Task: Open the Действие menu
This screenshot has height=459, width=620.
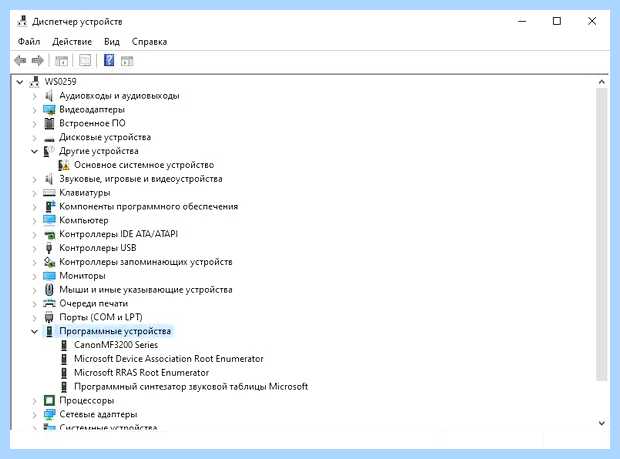Action: 72,42
